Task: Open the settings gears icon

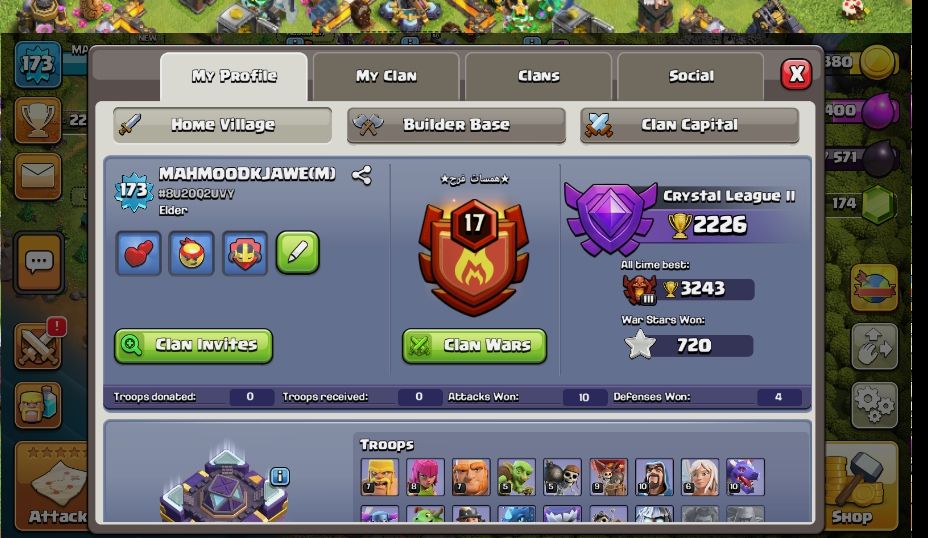Action: [875, 405]
